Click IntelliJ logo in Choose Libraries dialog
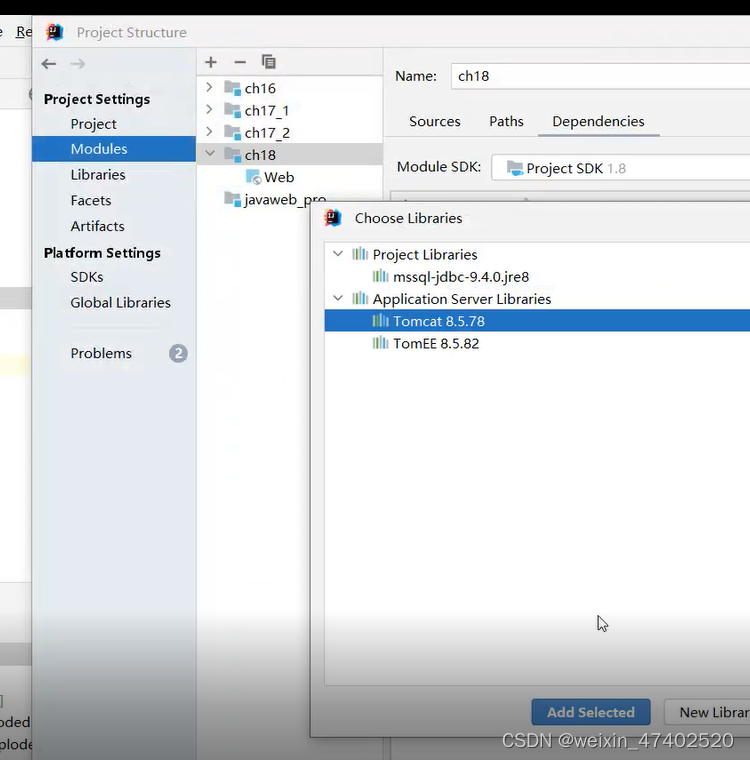The image size is (750, 760). (333, 218)
